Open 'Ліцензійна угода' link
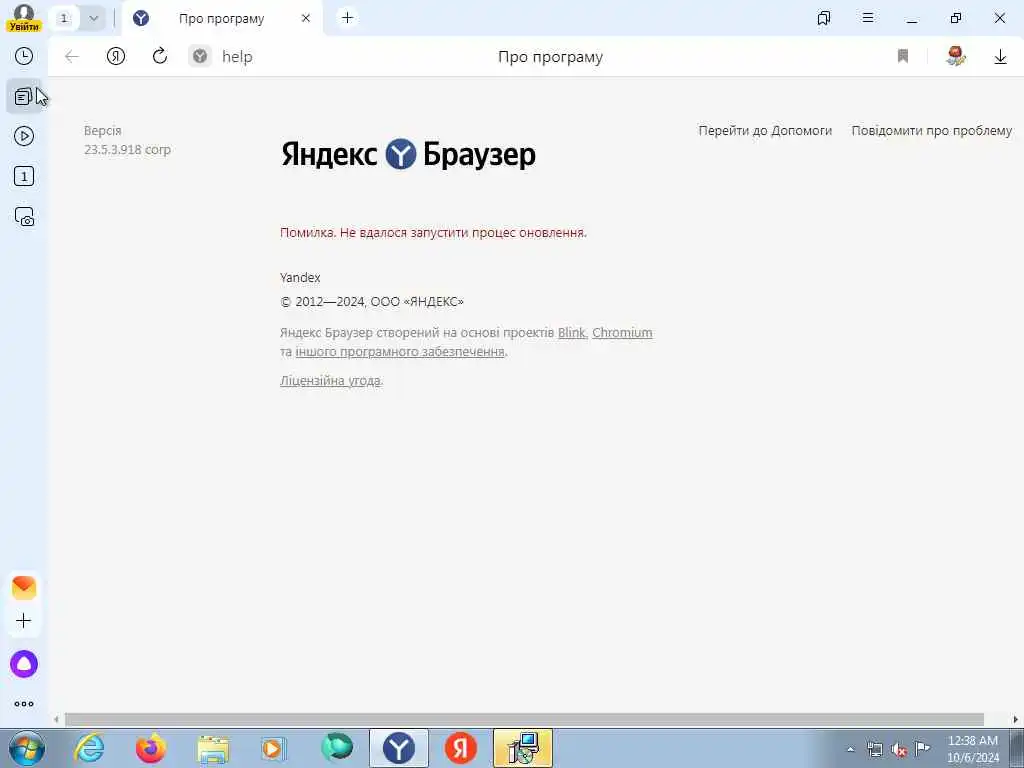1024x768 pixels. coord(330,381)
